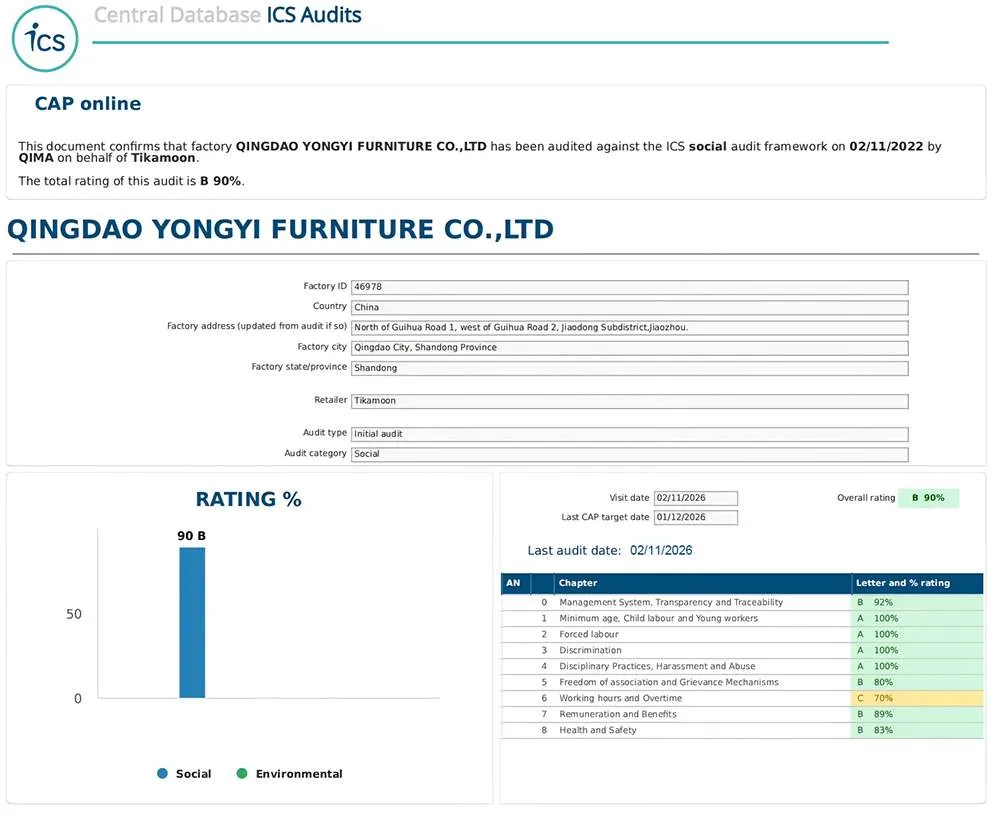Click the CAP online heading
The width and height of the screenshot is (1000, 821).
[x=88, y=104]
